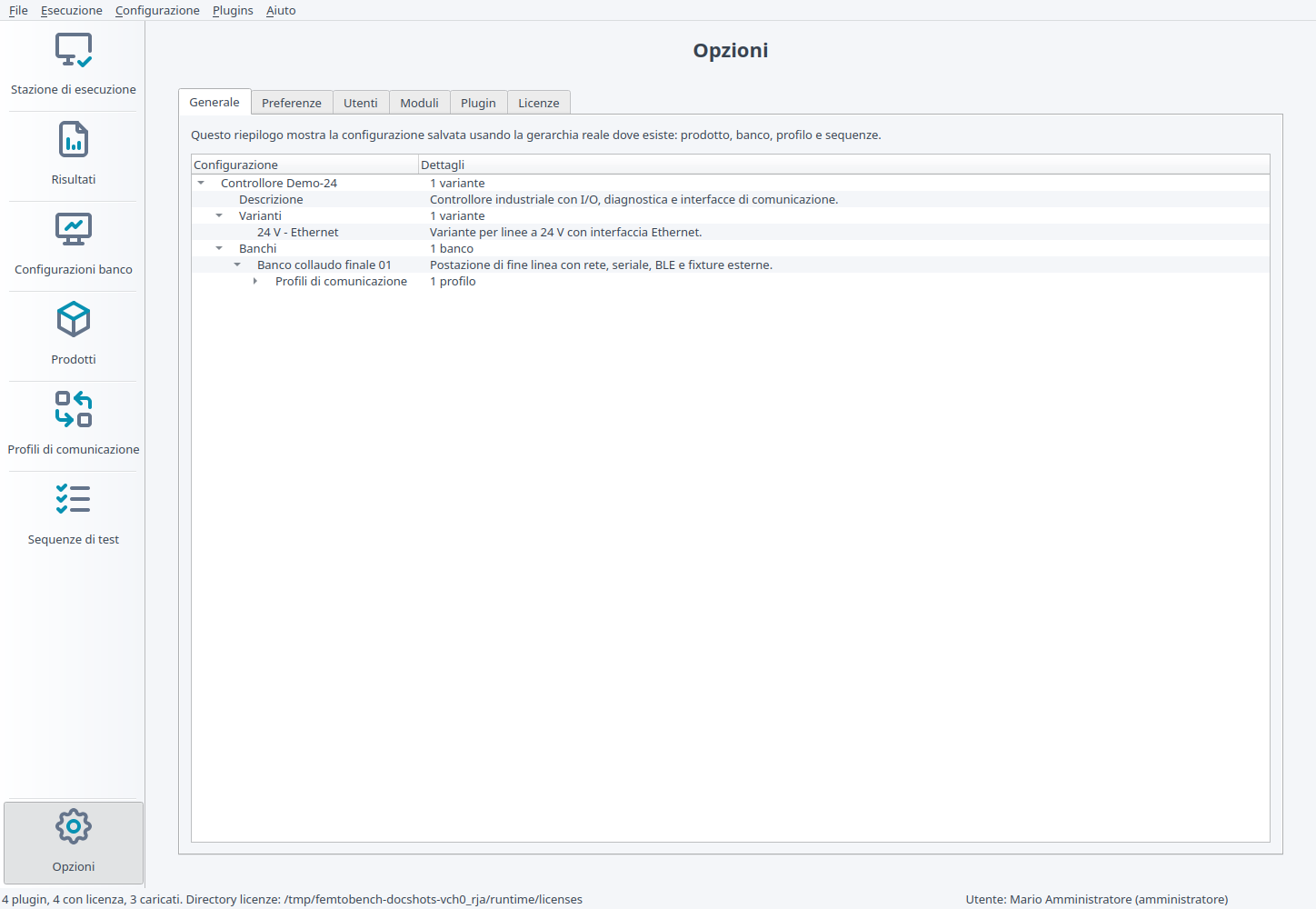
Task: Click the 1 profilo details cell
Action: pyautogui.click(x=453, y=281)
